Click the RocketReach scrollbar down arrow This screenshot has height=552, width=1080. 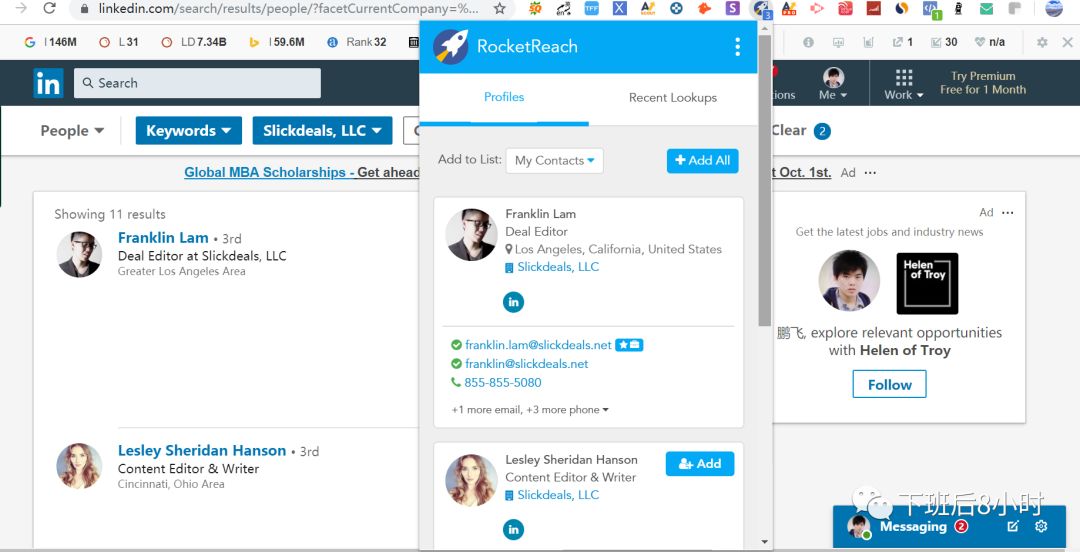765,542
